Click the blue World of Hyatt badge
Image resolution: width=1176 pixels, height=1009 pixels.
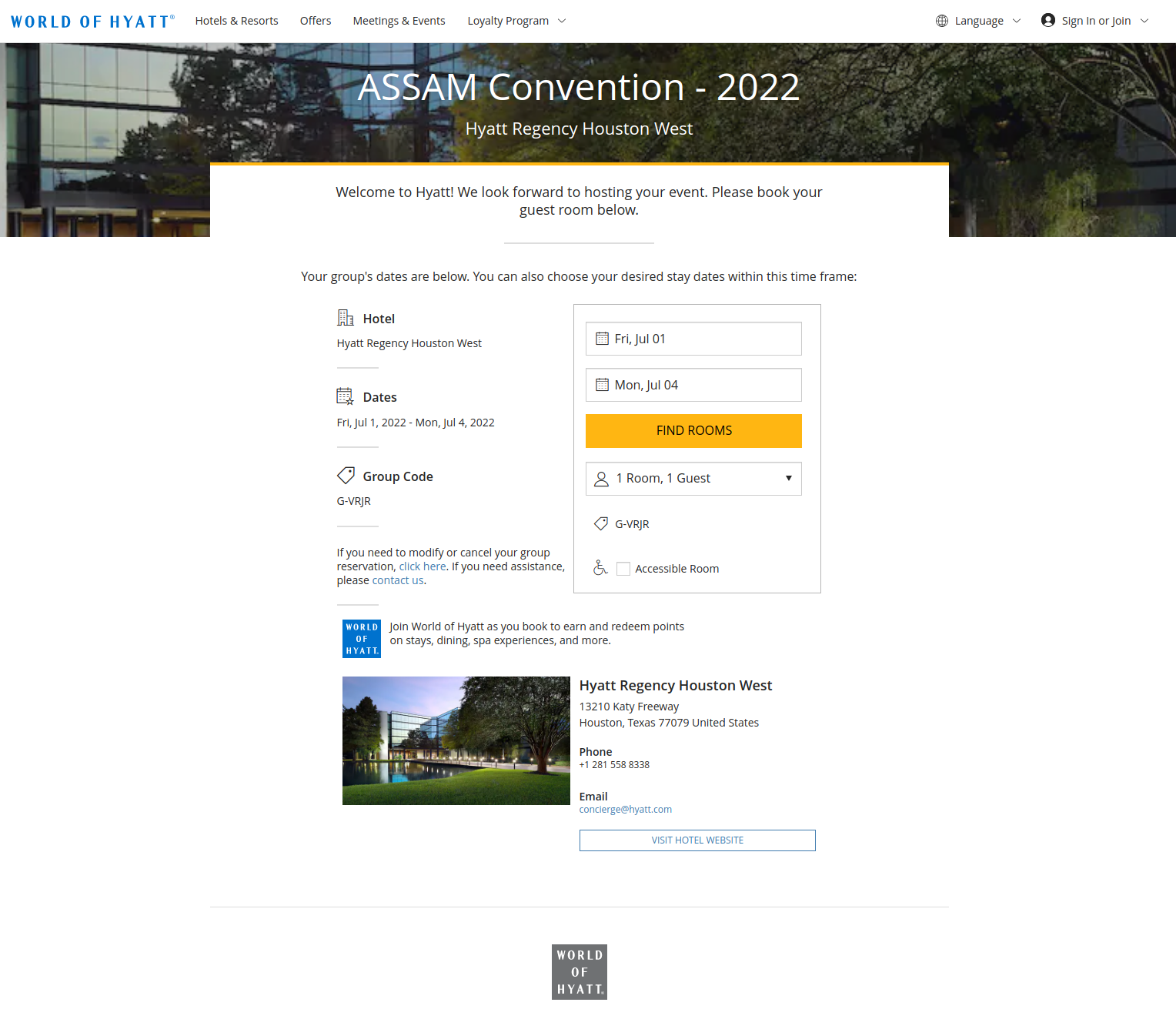[x=362, y=639]
